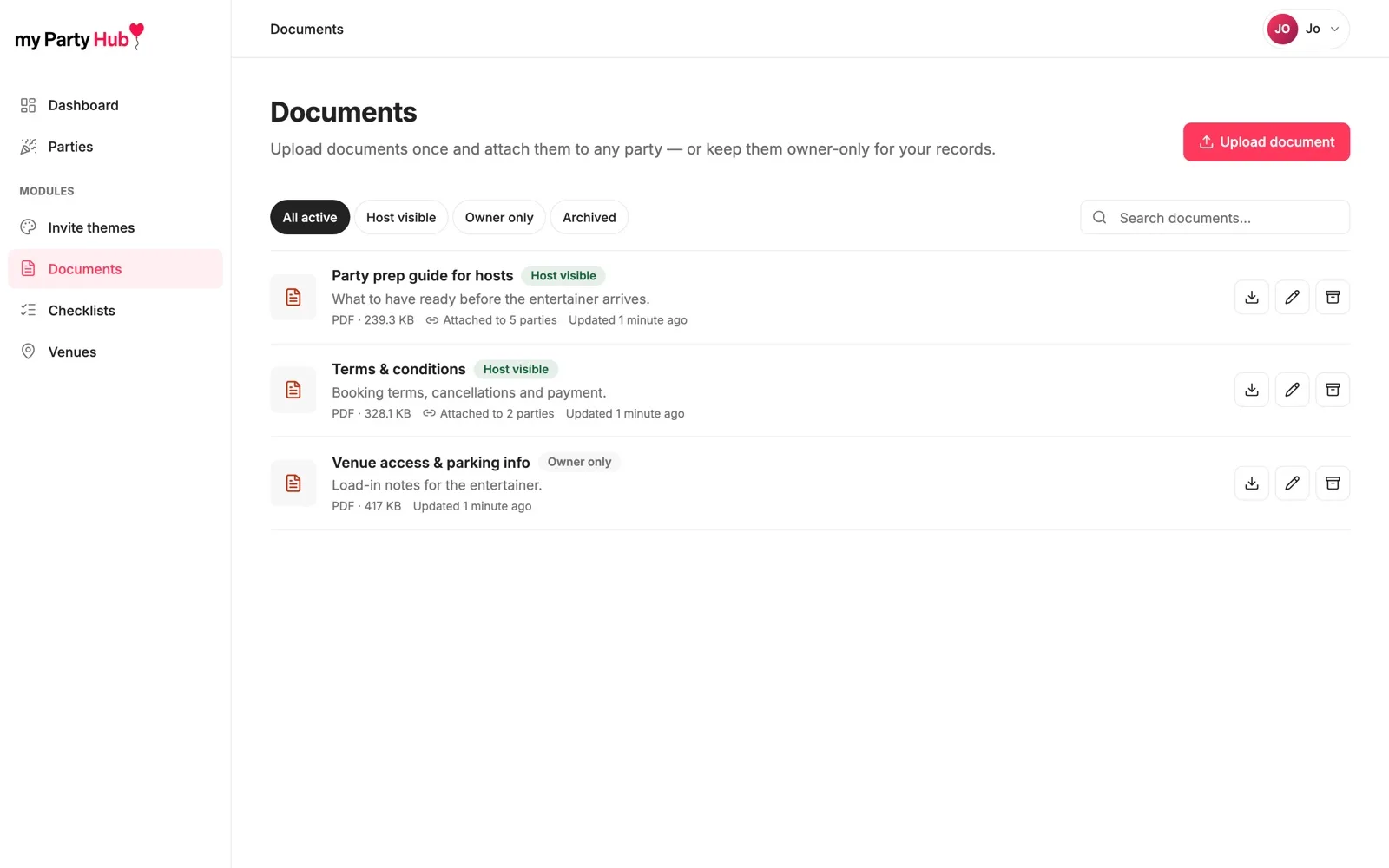The image size is (1389, 868).
Task: Open the Checklists module
Action: point(115,311)
